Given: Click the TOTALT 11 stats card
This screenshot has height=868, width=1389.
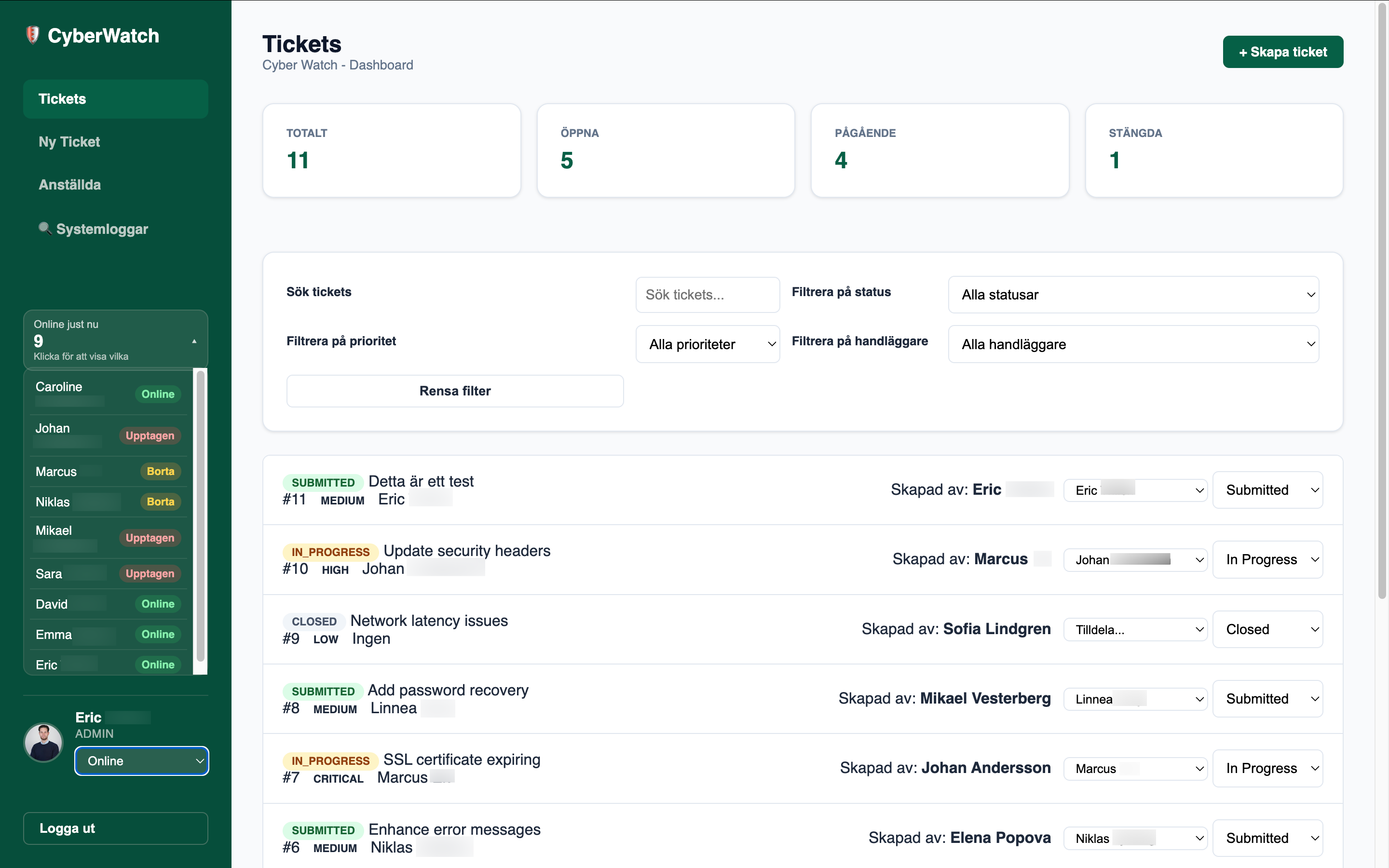Looking at the screenshot, I should point(392,150).
